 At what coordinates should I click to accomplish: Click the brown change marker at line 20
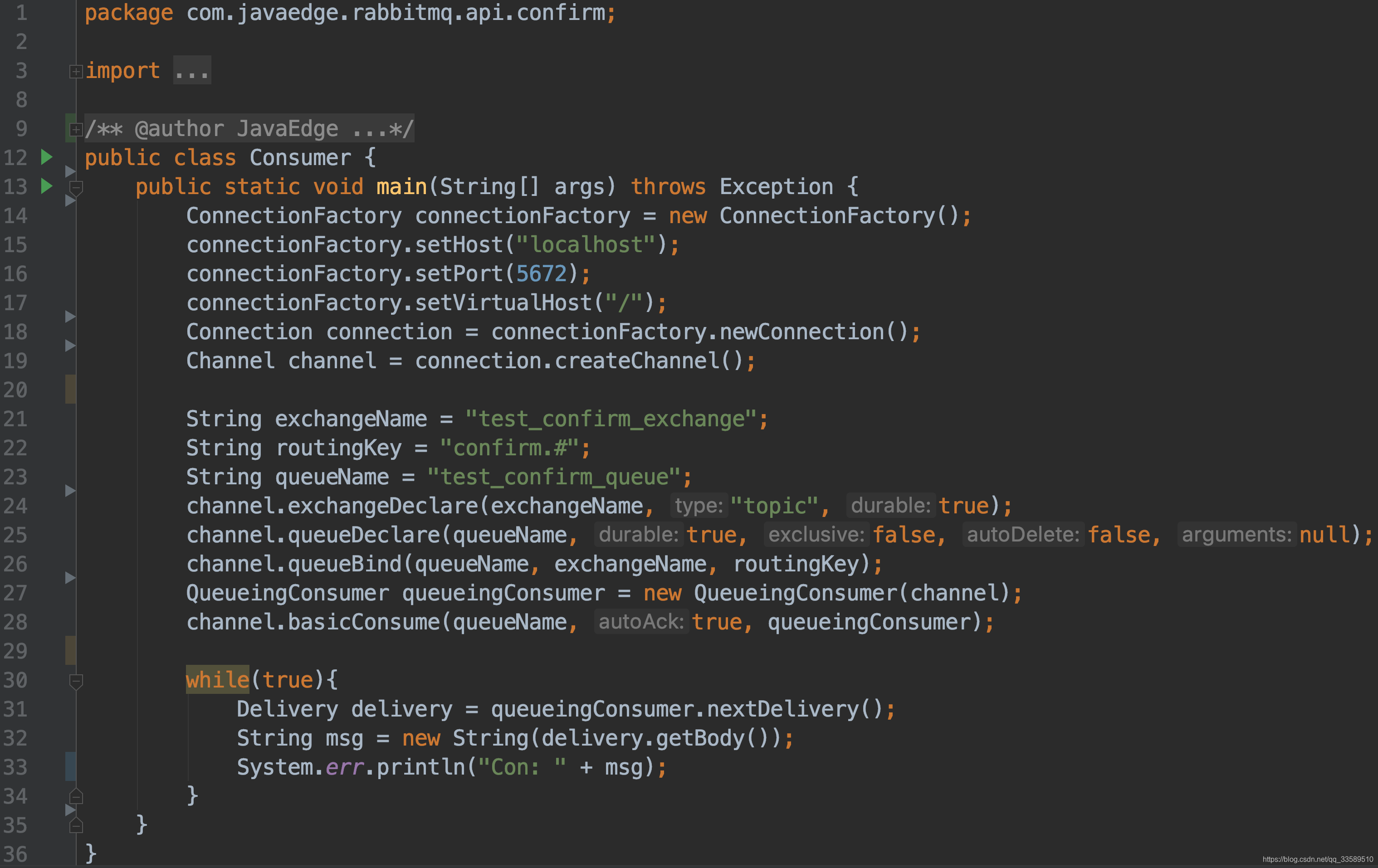70,389
